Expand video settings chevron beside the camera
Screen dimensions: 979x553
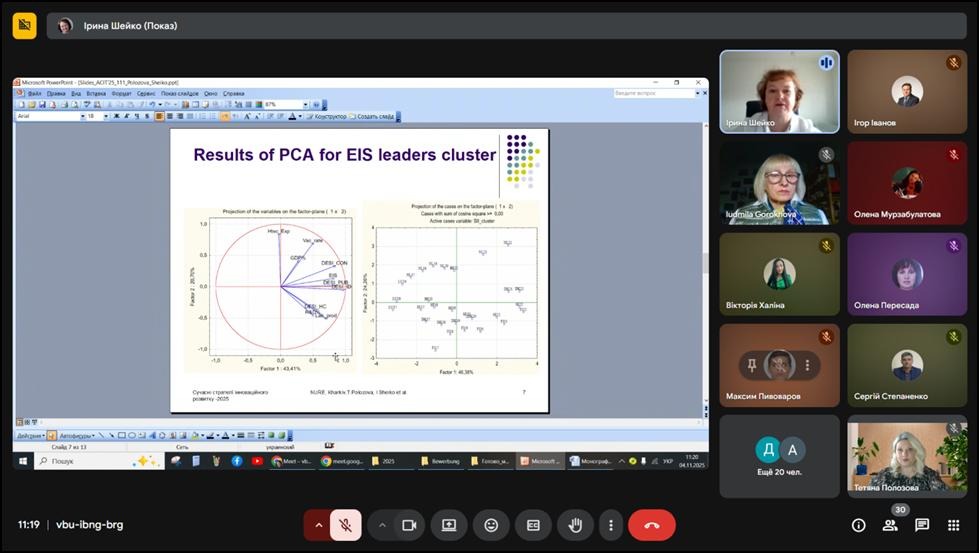pos(382,525)
